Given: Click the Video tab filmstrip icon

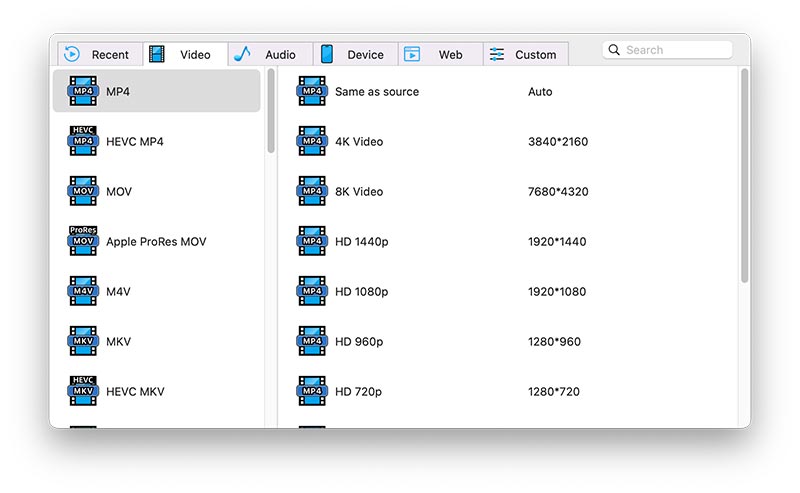Looking at the screenshot, I should click(157, 54).
